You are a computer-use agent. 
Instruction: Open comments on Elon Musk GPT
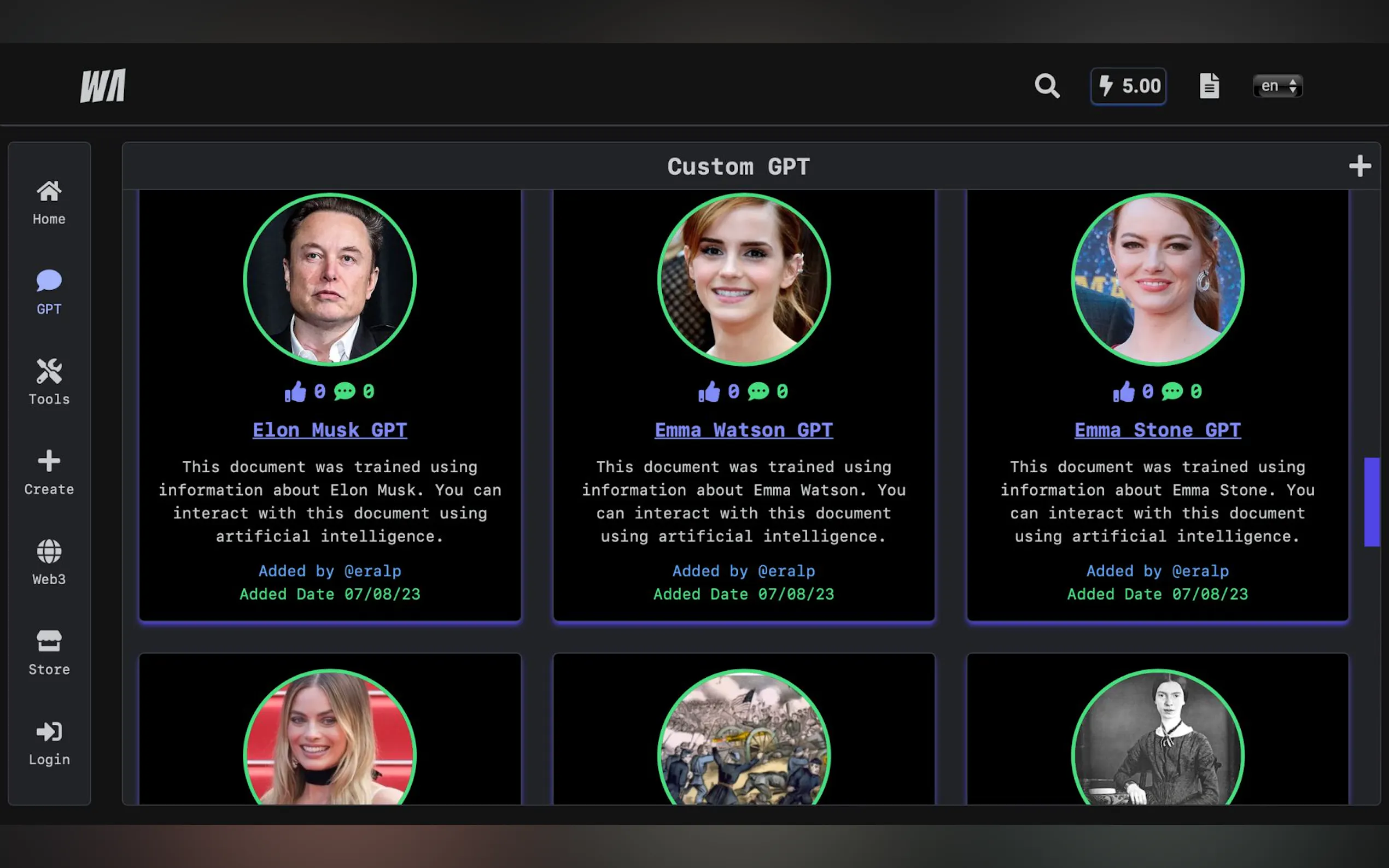[345, 391]
